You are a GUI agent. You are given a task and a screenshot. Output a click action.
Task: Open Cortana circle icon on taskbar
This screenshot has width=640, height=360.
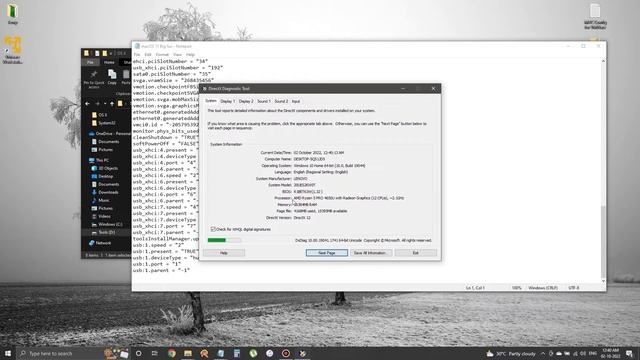pyautogui.click(x=138, y=353)
